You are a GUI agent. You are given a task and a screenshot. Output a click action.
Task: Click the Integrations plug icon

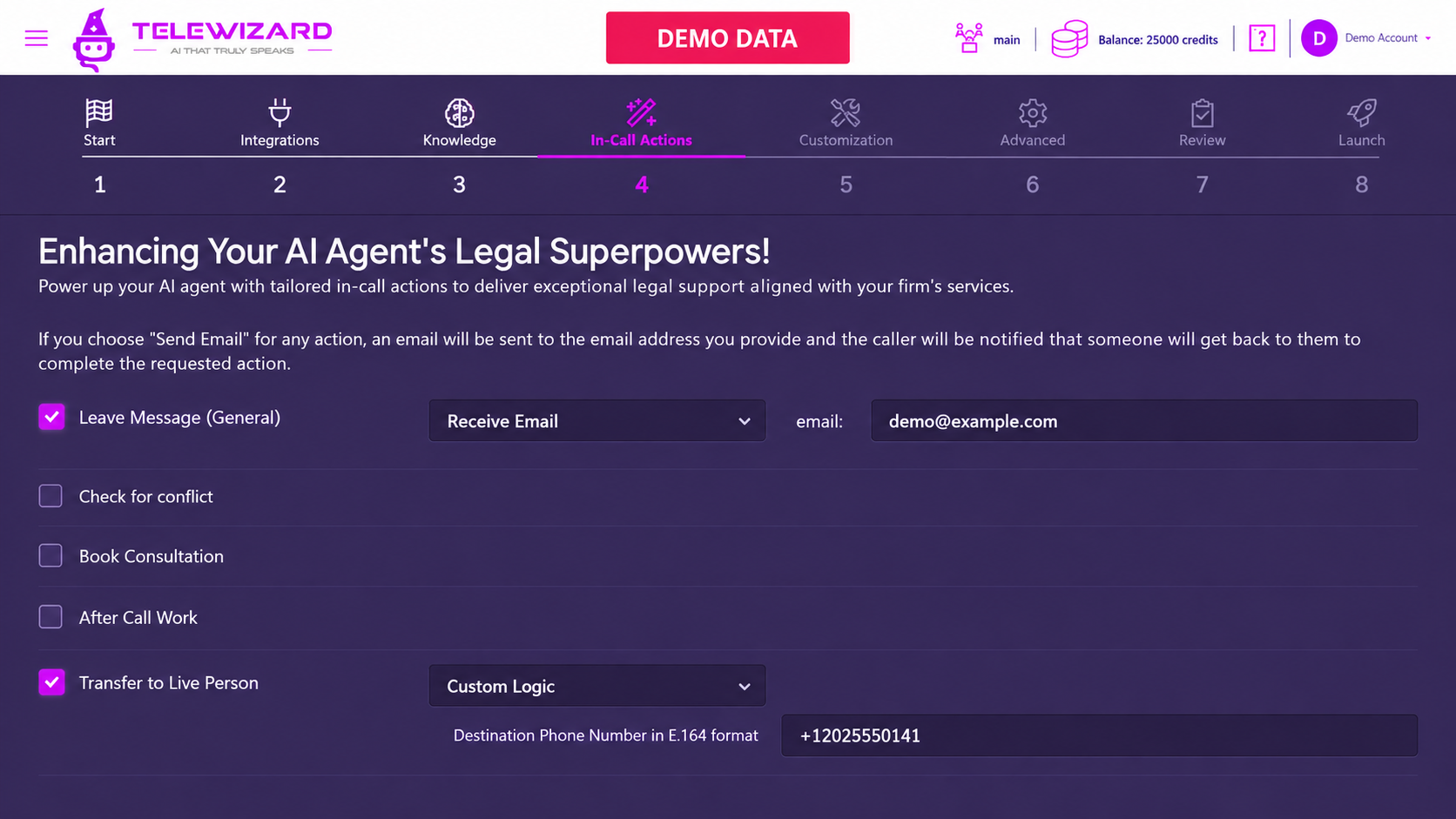[x=280, y=112]
